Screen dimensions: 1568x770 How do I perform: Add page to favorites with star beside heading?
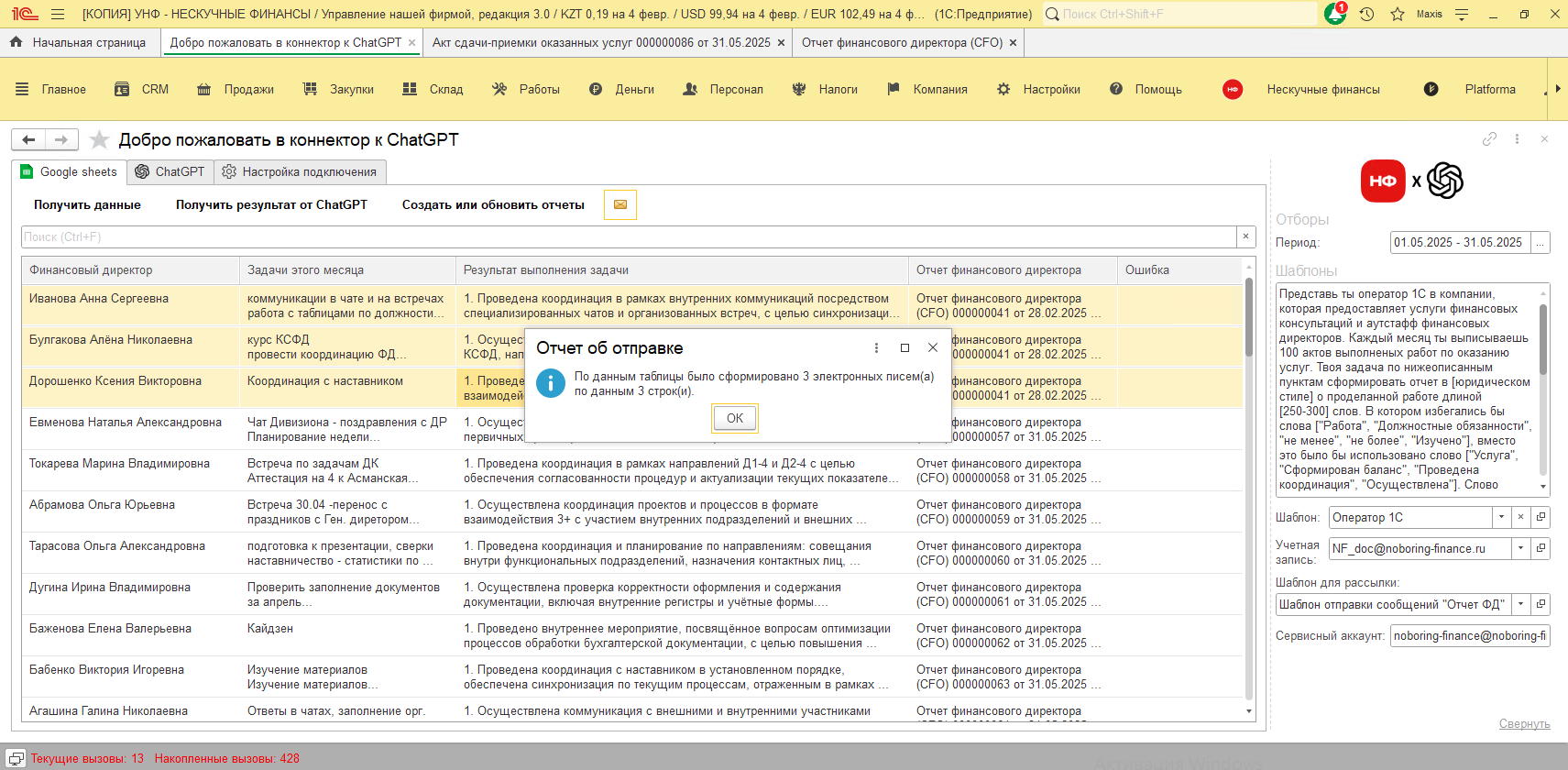[x=100, y=139]
